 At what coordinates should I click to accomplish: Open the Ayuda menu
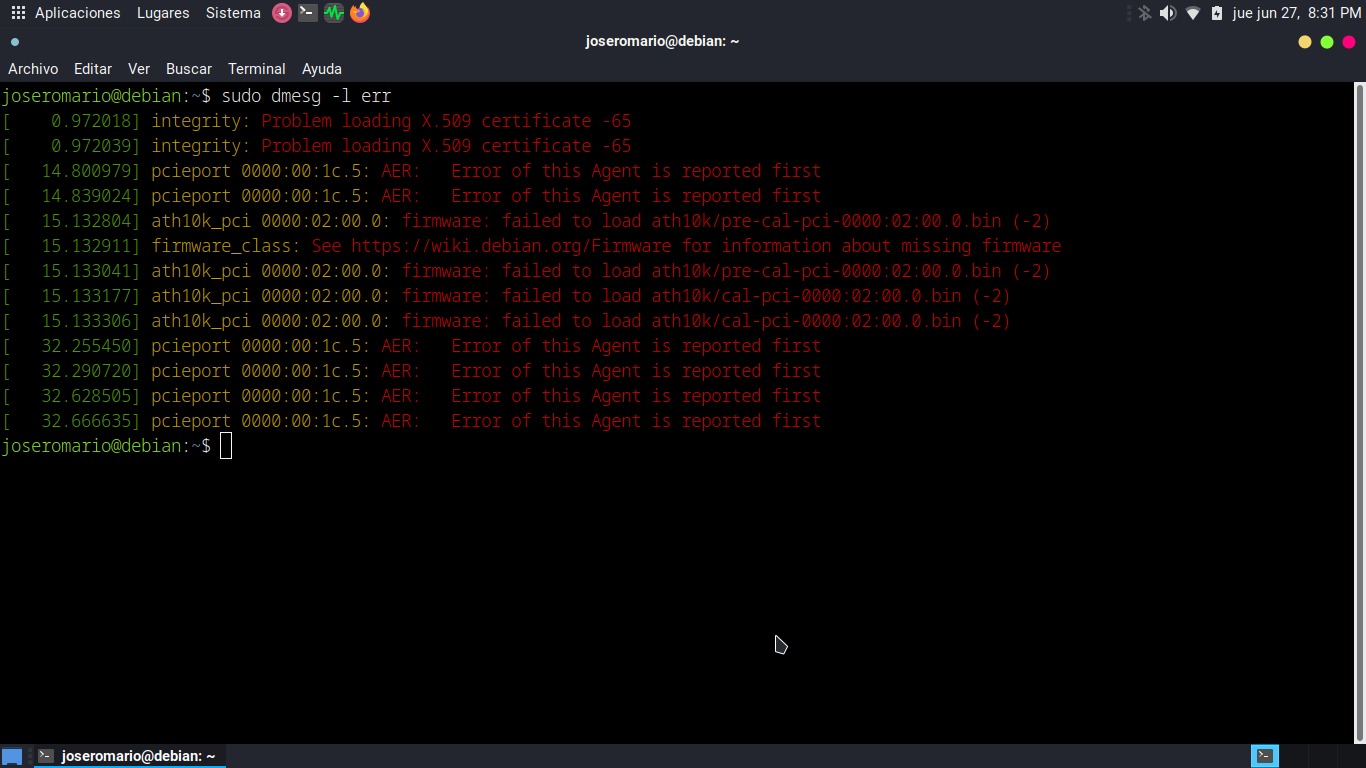pyautogui.click(x=322, y=69)
